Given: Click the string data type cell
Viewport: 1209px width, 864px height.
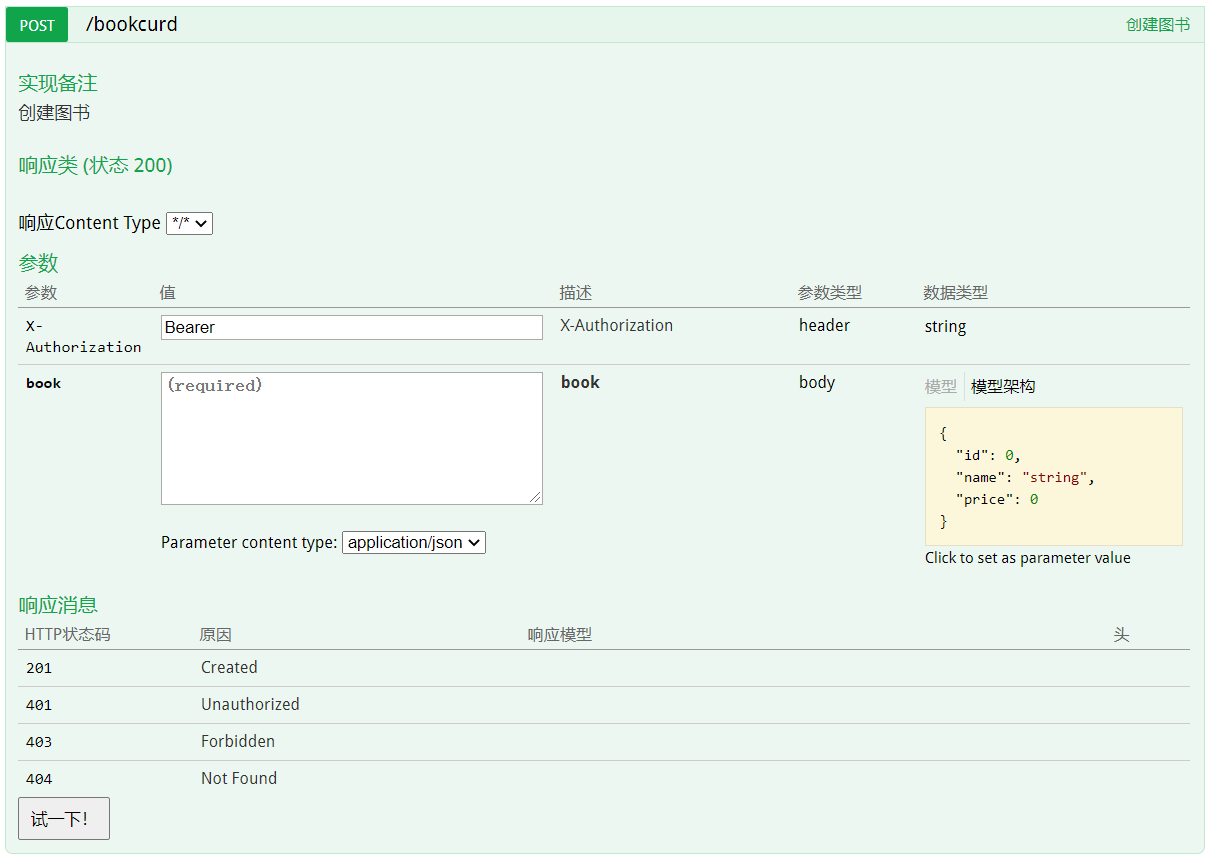Looking at the screenshot, I should 945,326.
